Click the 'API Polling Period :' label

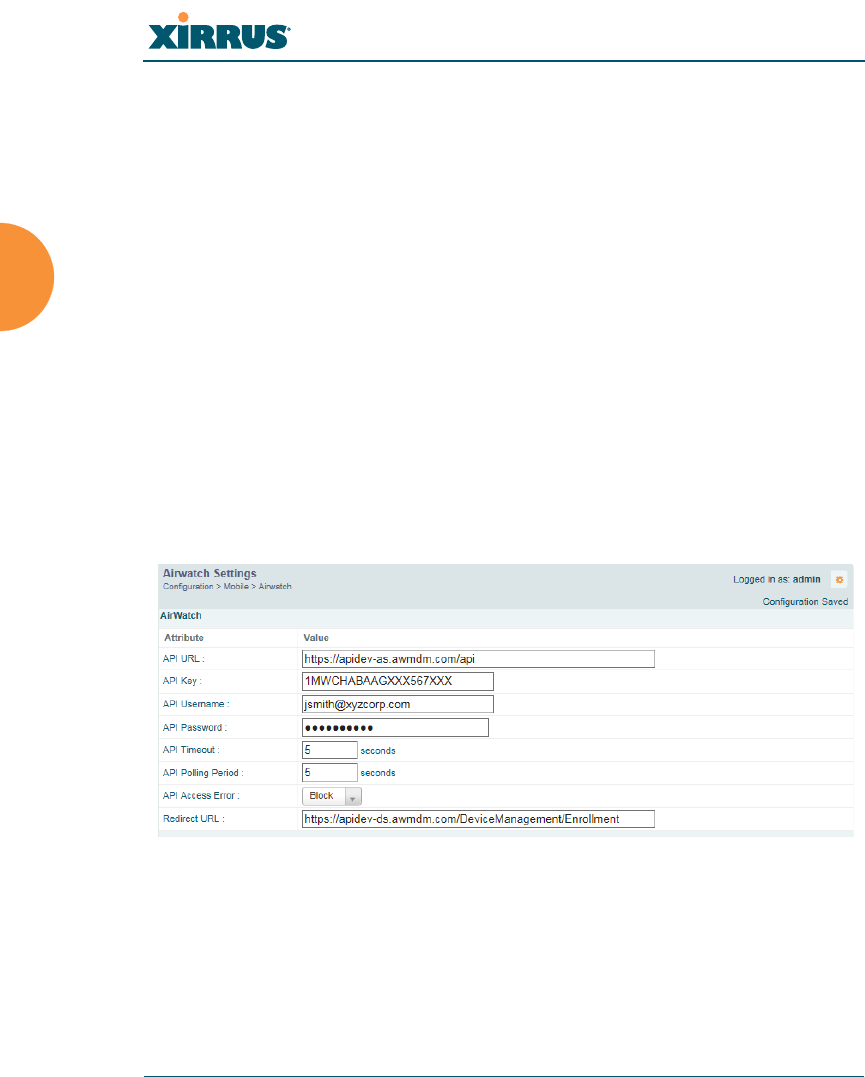[203, 773]
